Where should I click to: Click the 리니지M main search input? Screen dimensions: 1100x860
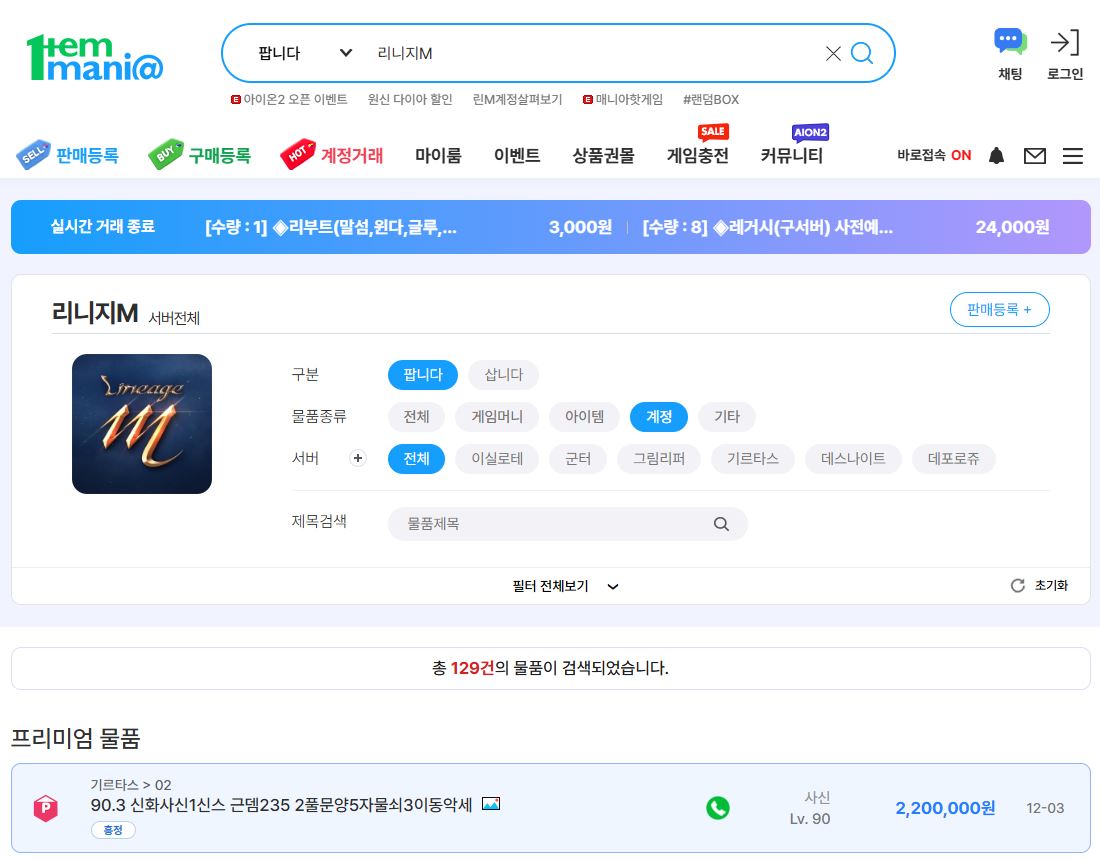[x=596, y=53]
